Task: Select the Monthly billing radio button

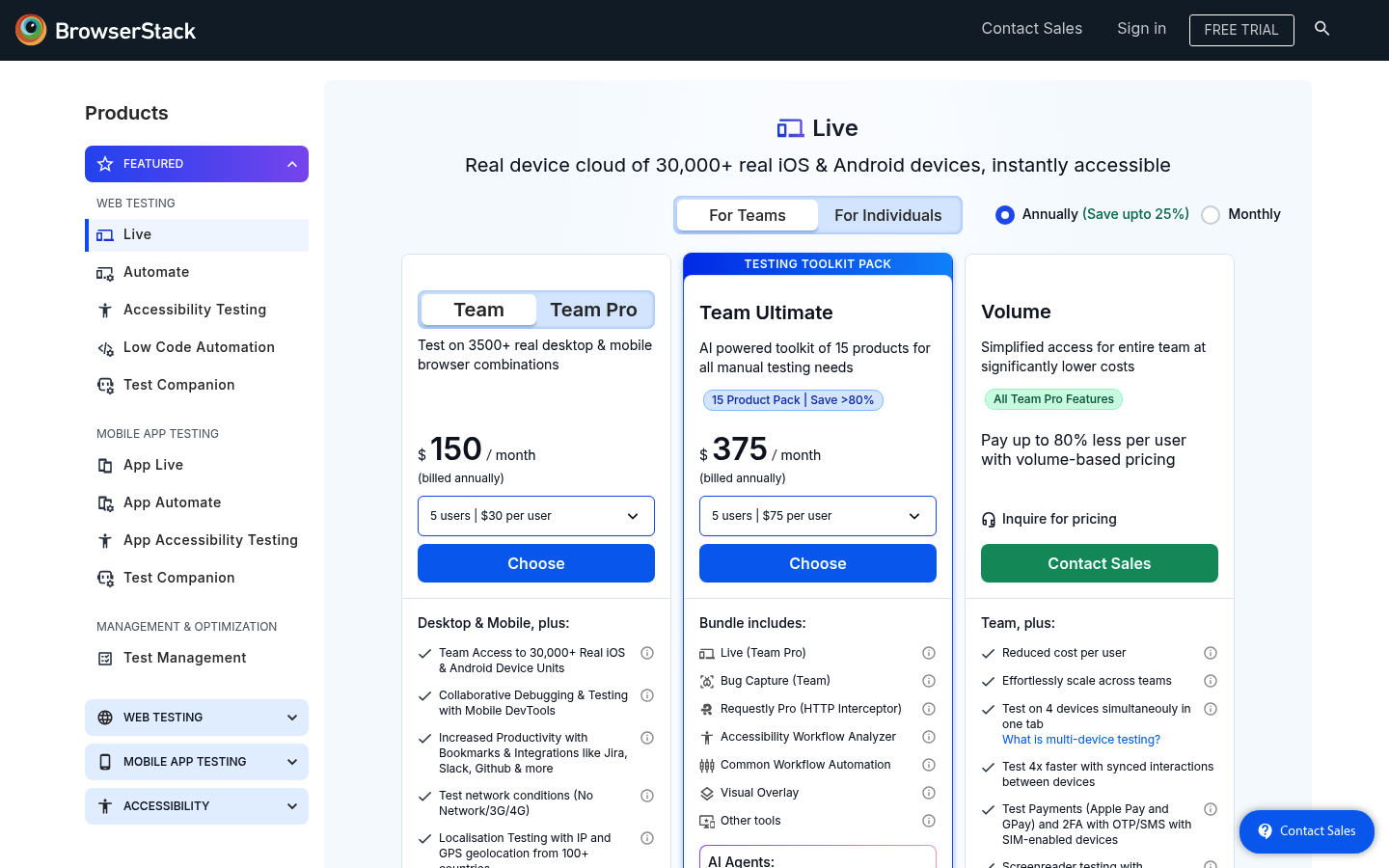Action: pos(1211,215)
